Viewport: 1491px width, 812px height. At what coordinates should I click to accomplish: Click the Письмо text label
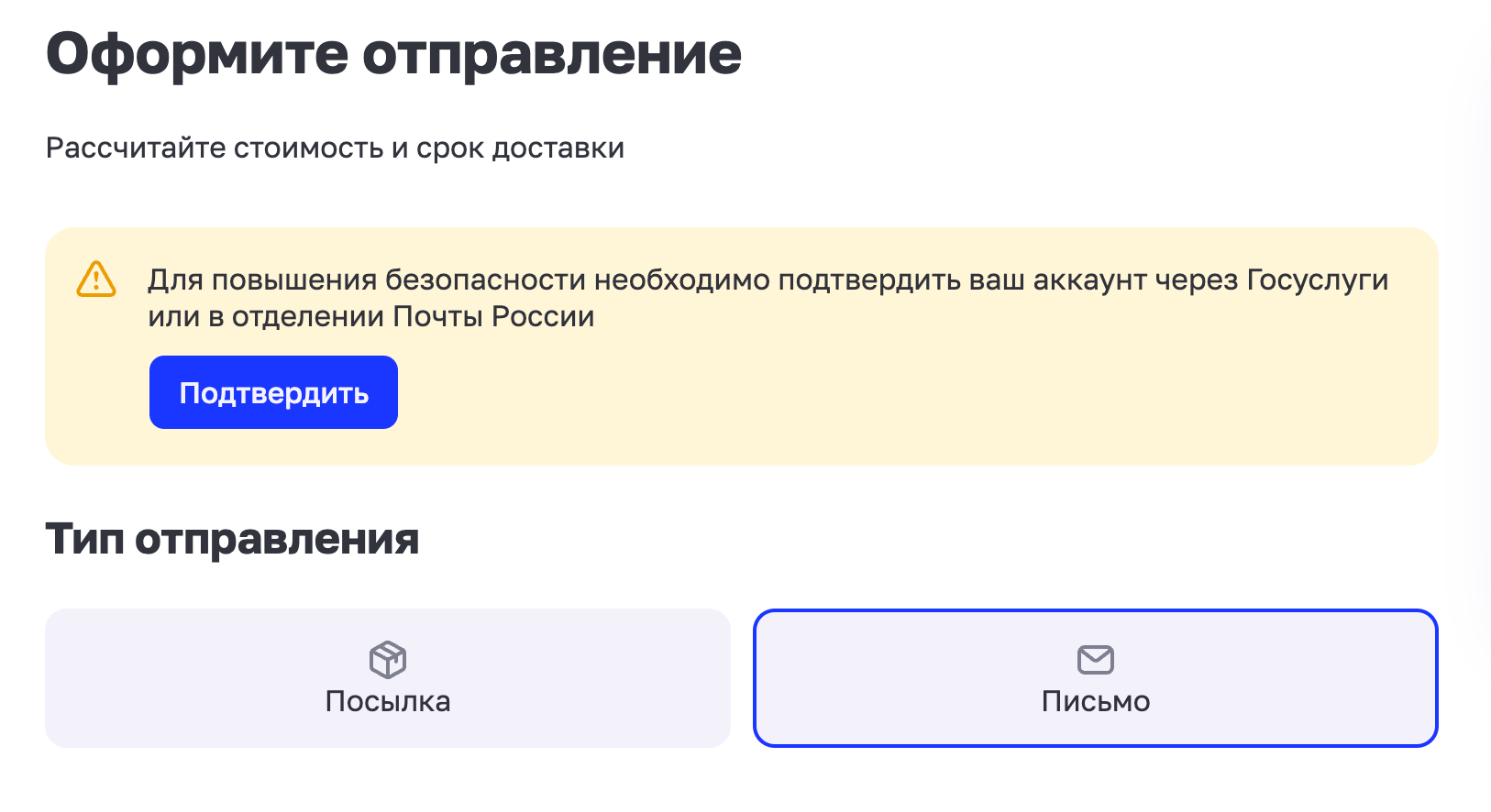point(1095,702)
